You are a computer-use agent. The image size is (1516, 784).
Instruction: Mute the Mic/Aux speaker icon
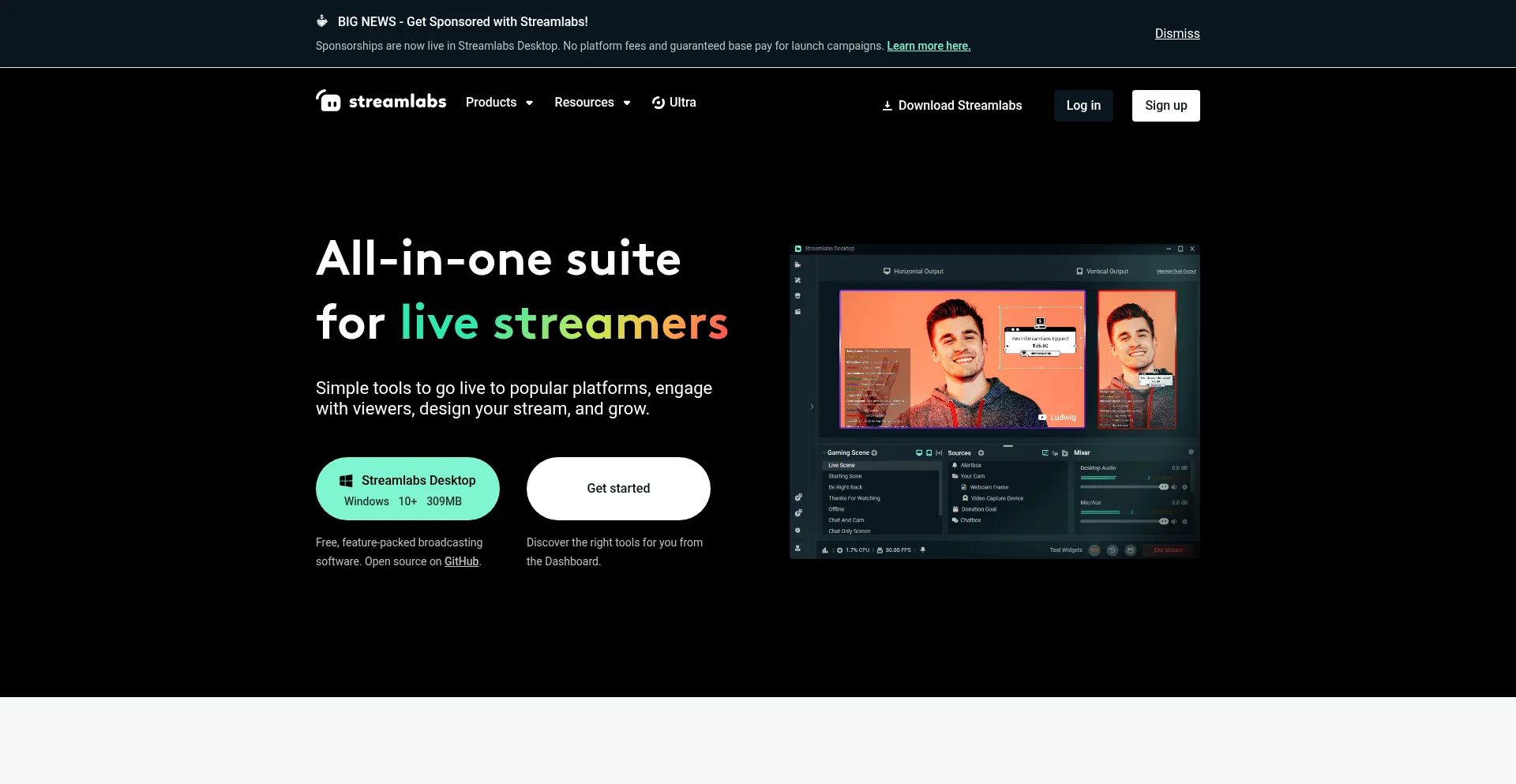click(x=1174, y=522)
